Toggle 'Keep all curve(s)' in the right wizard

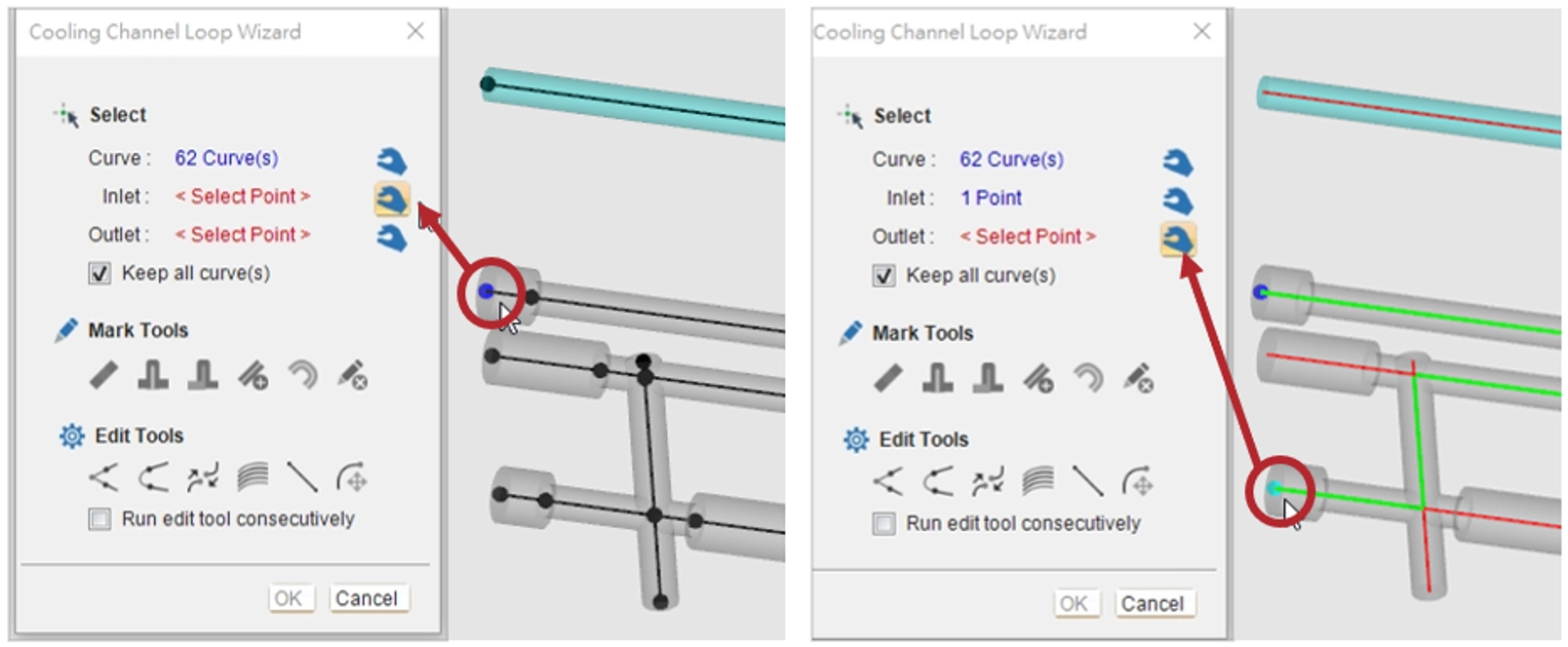[x=883, y=276]
